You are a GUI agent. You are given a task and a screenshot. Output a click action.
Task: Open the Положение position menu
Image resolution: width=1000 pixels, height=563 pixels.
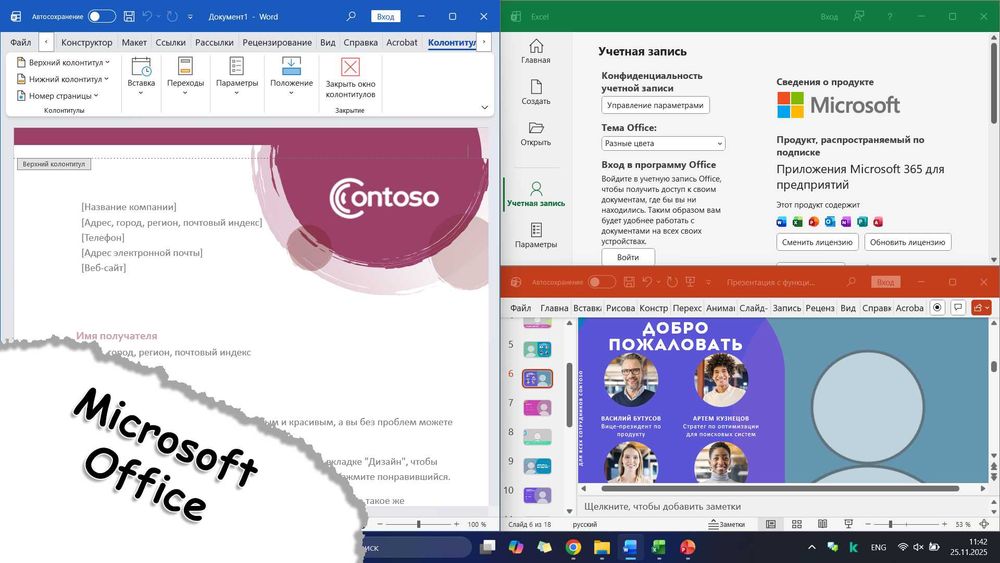291,77
